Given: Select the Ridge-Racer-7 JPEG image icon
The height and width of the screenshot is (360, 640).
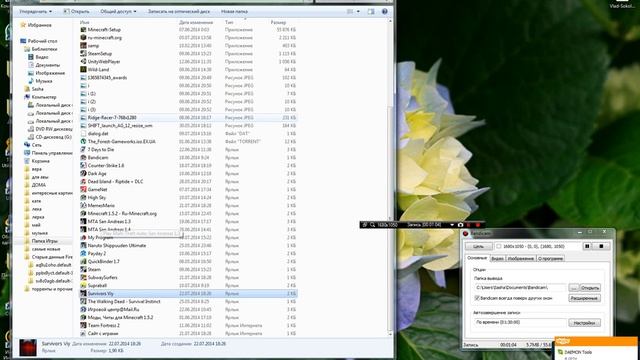Looking at the screenshot, I should (83, 118).
